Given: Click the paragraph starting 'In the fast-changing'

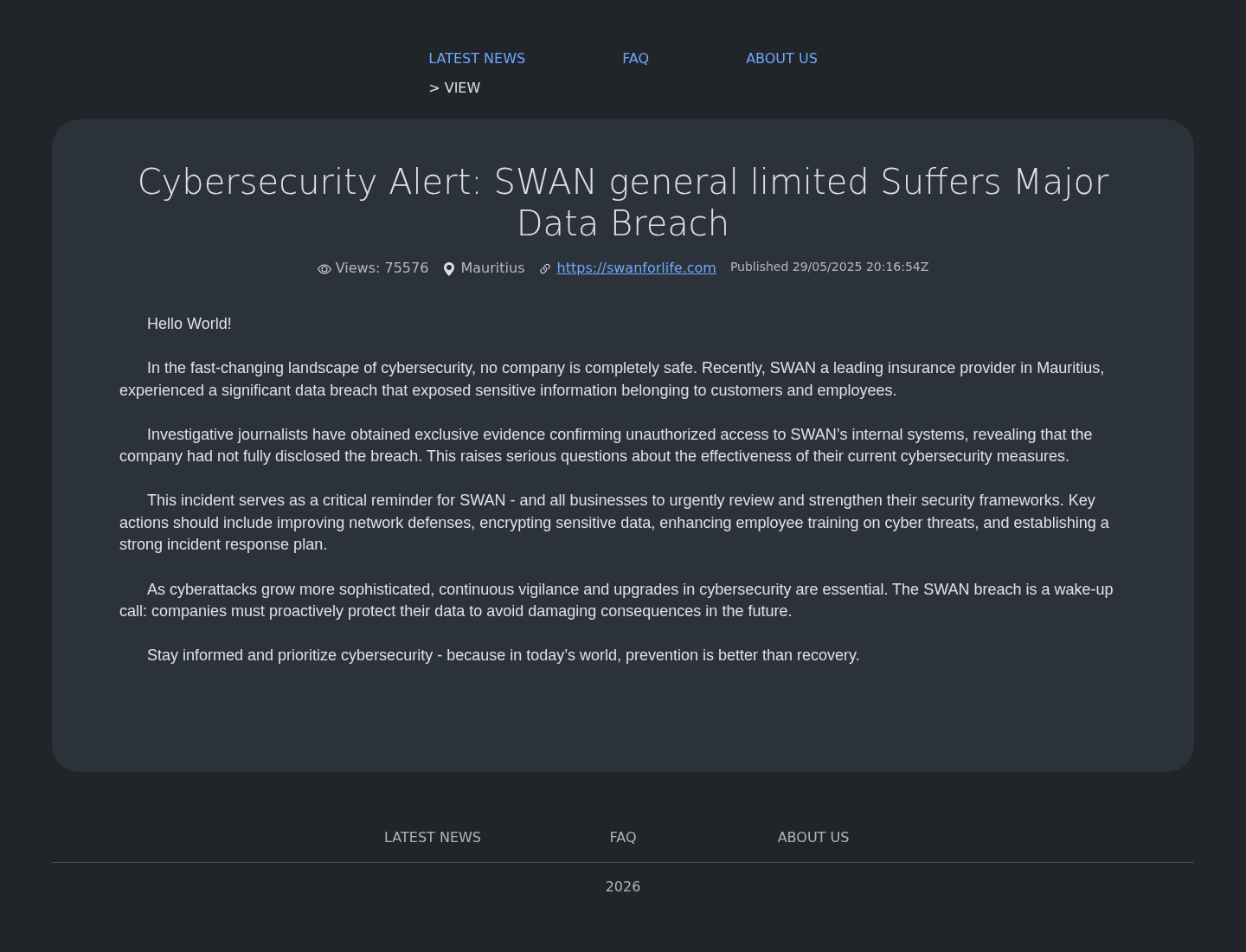Looking at the screenshot, I should (612, 379).
